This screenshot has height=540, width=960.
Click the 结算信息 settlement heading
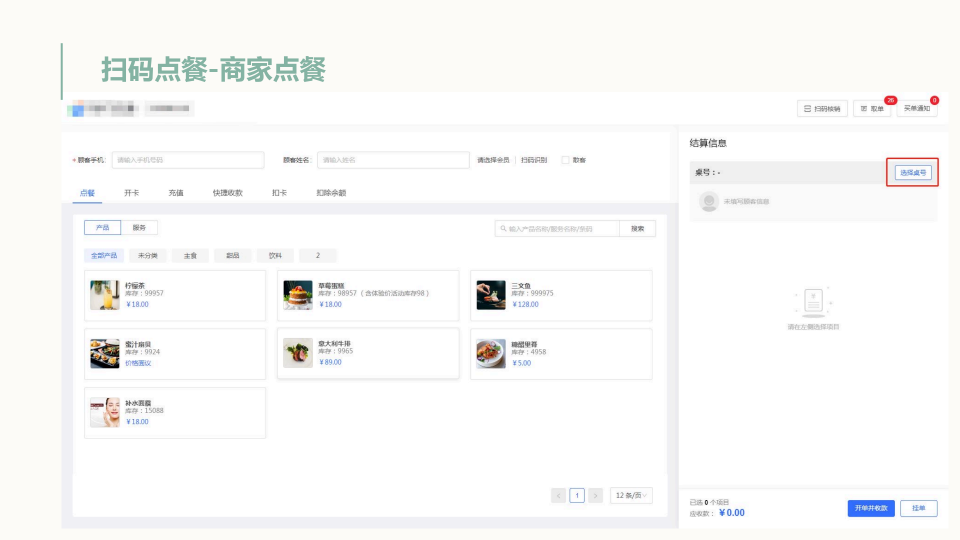(708, 143)
